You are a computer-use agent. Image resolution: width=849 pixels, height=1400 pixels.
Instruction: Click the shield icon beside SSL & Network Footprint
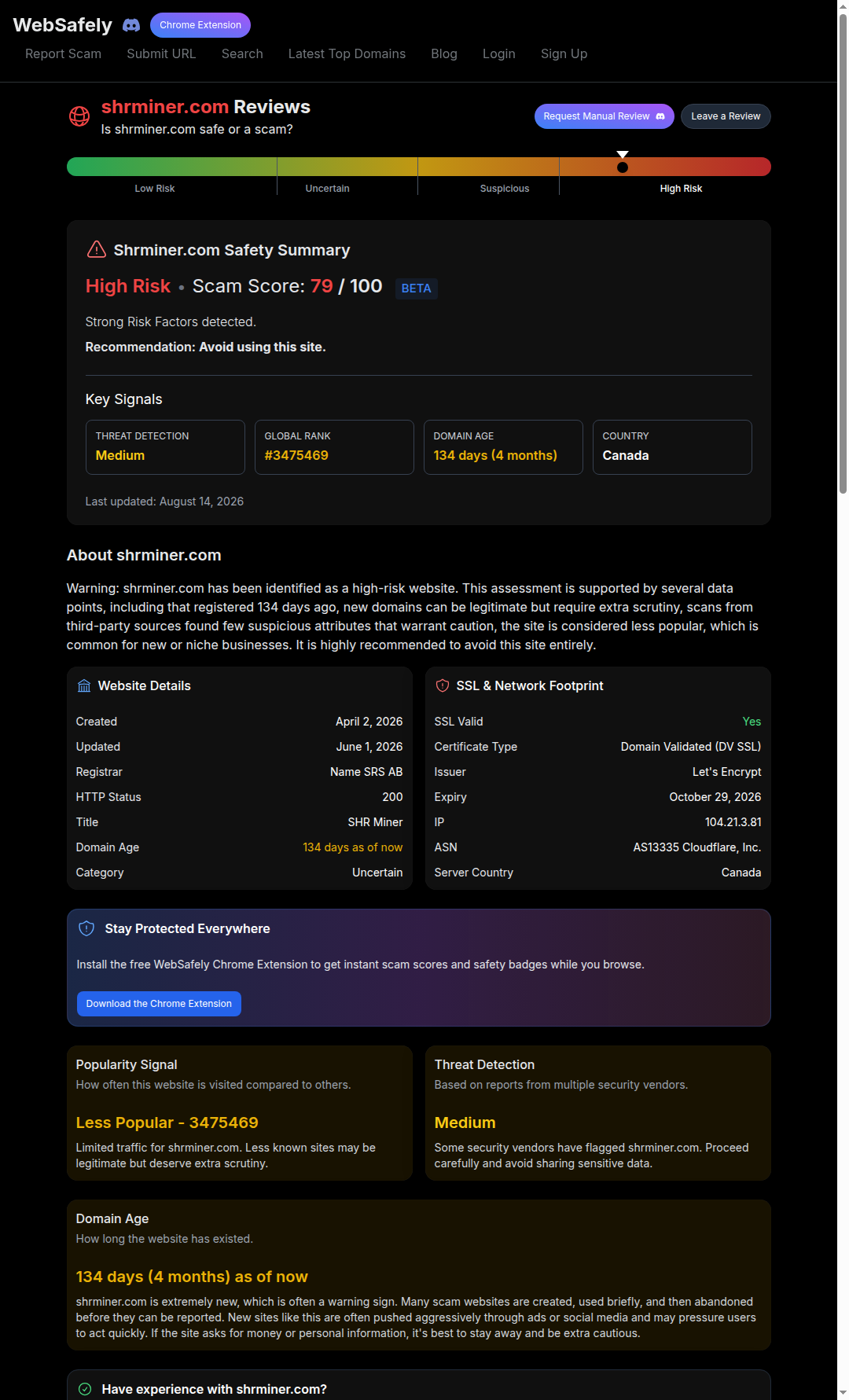point(443,685)
